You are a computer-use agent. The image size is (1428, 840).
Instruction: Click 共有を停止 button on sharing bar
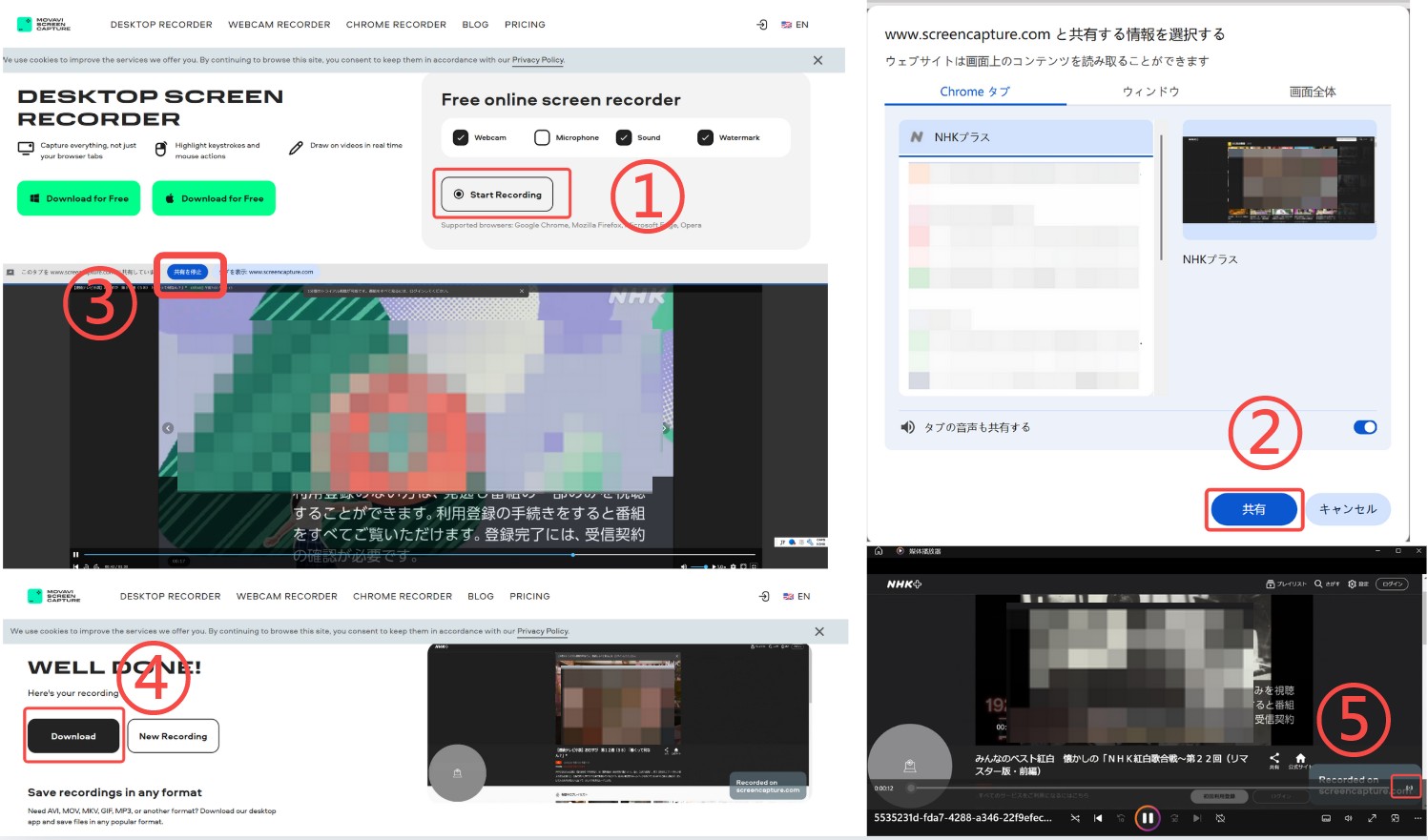(188, 272)
